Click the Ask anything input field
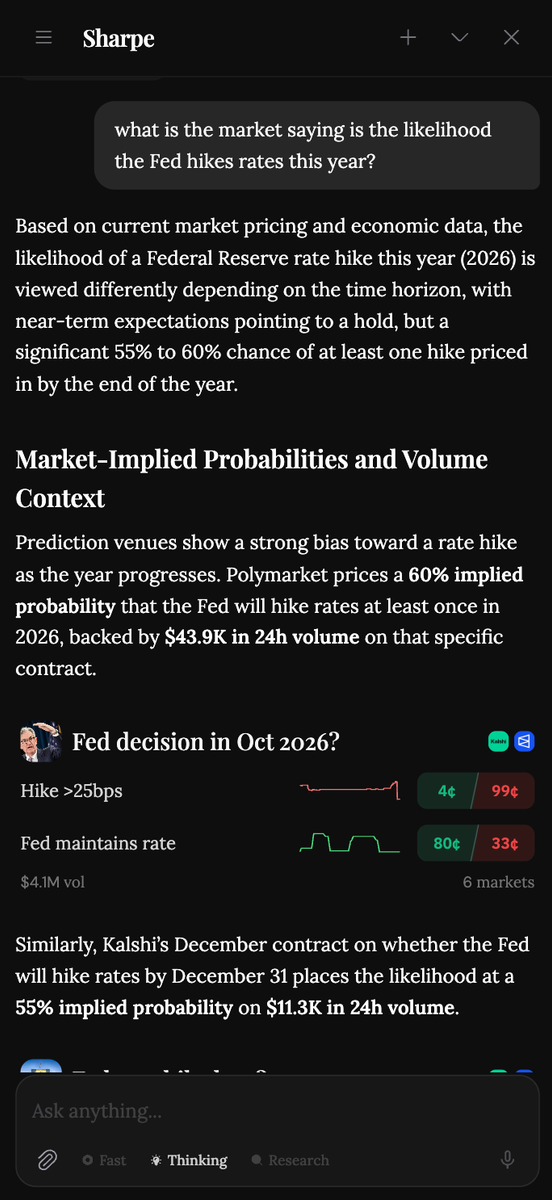The width and height of the screenshot is (552, 1200). (276, 1111)
